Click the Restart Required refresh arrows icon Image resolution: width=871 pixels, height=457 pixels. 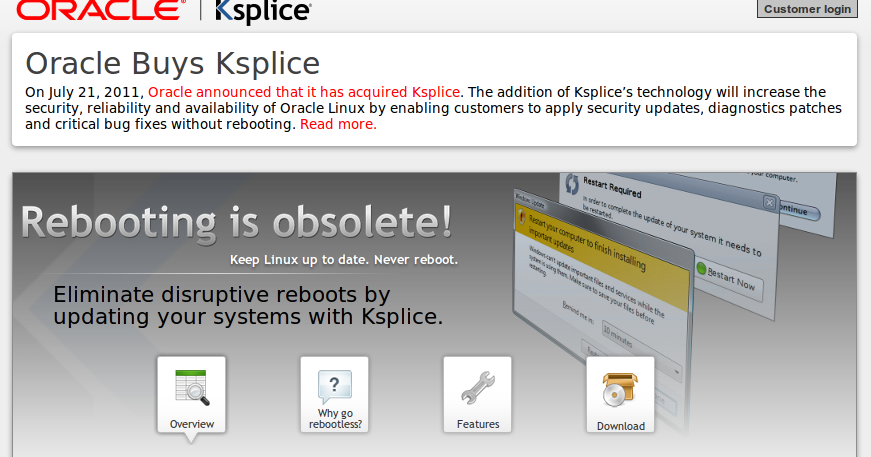pyautogui.click(x=572, y=184)
